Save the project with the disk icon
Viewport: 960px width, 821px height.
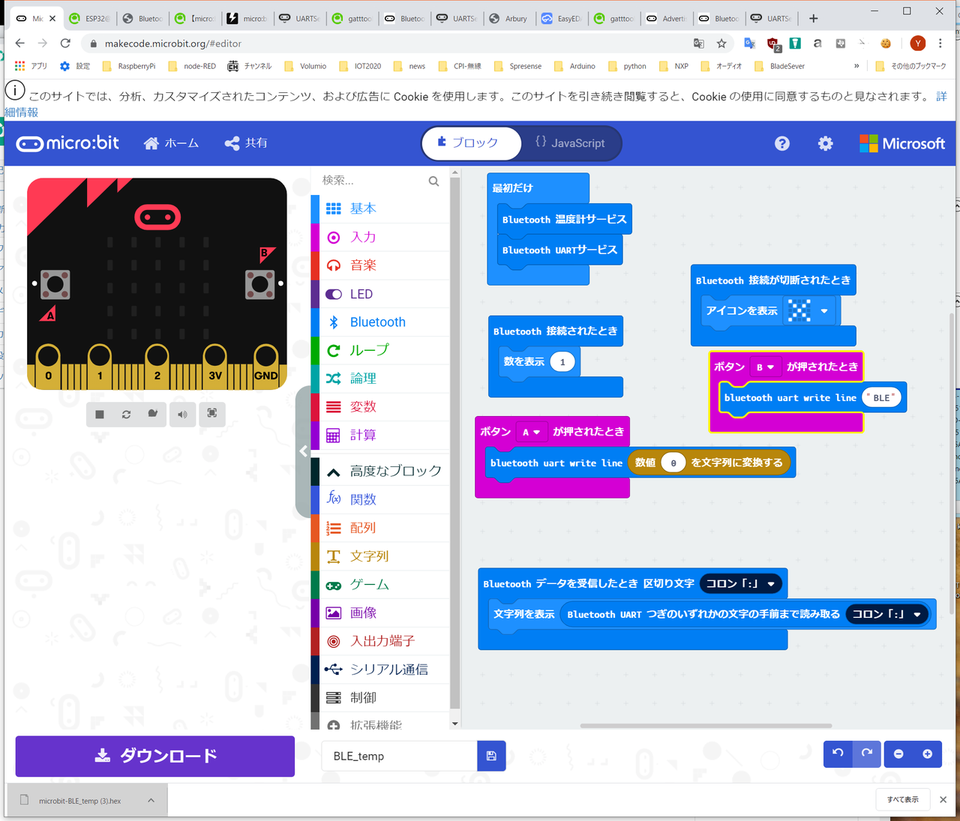coord(491,756)
